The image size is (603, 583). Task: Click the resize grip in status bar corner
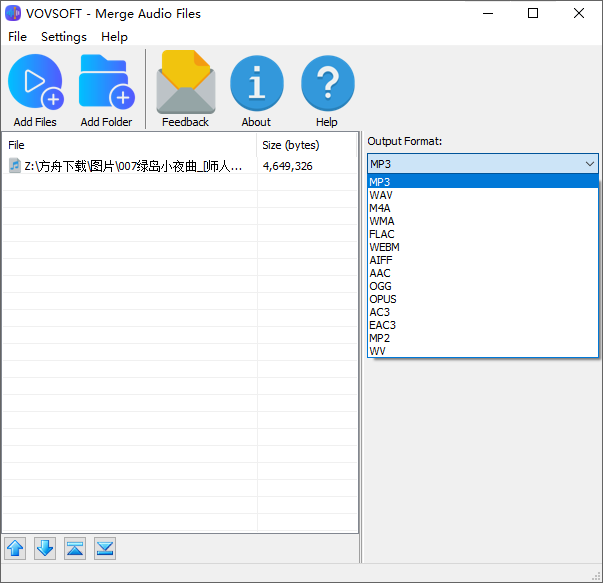(596, 576)
